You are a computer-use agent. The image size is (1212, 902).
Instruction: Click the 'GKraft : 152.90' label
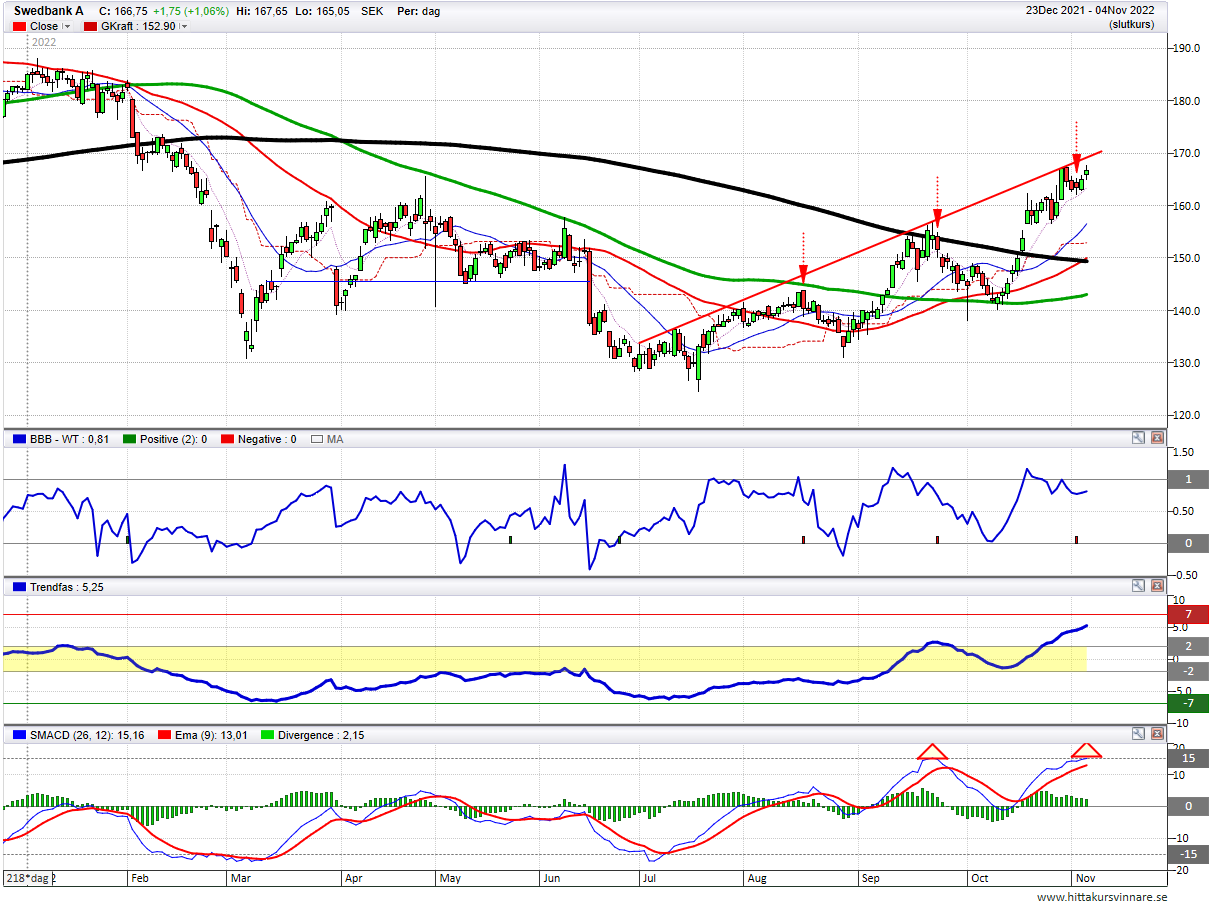point(138,27)
